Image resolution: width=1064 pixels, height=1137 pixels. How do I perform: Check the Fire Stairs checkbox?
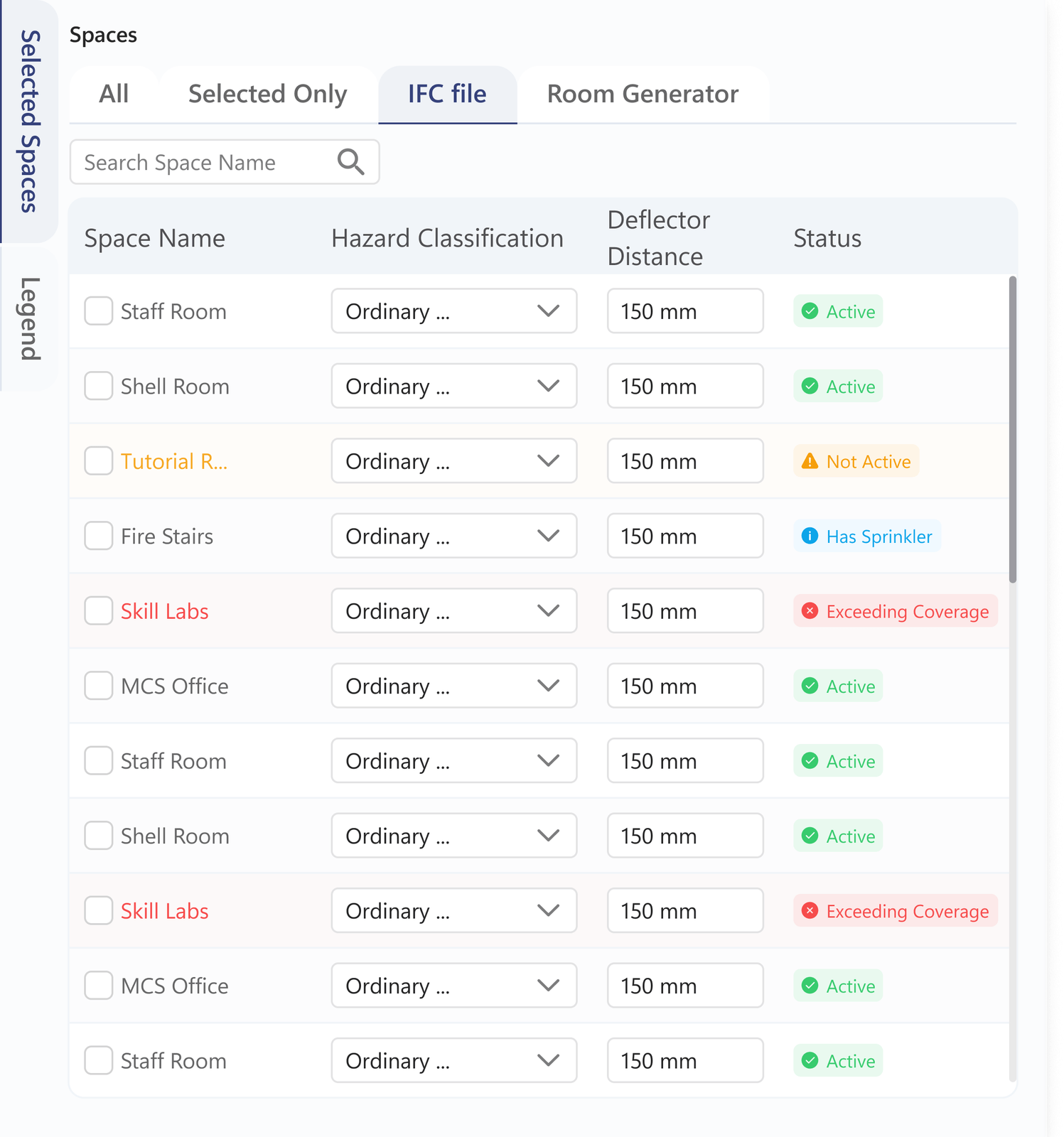(x=99, y=536)
